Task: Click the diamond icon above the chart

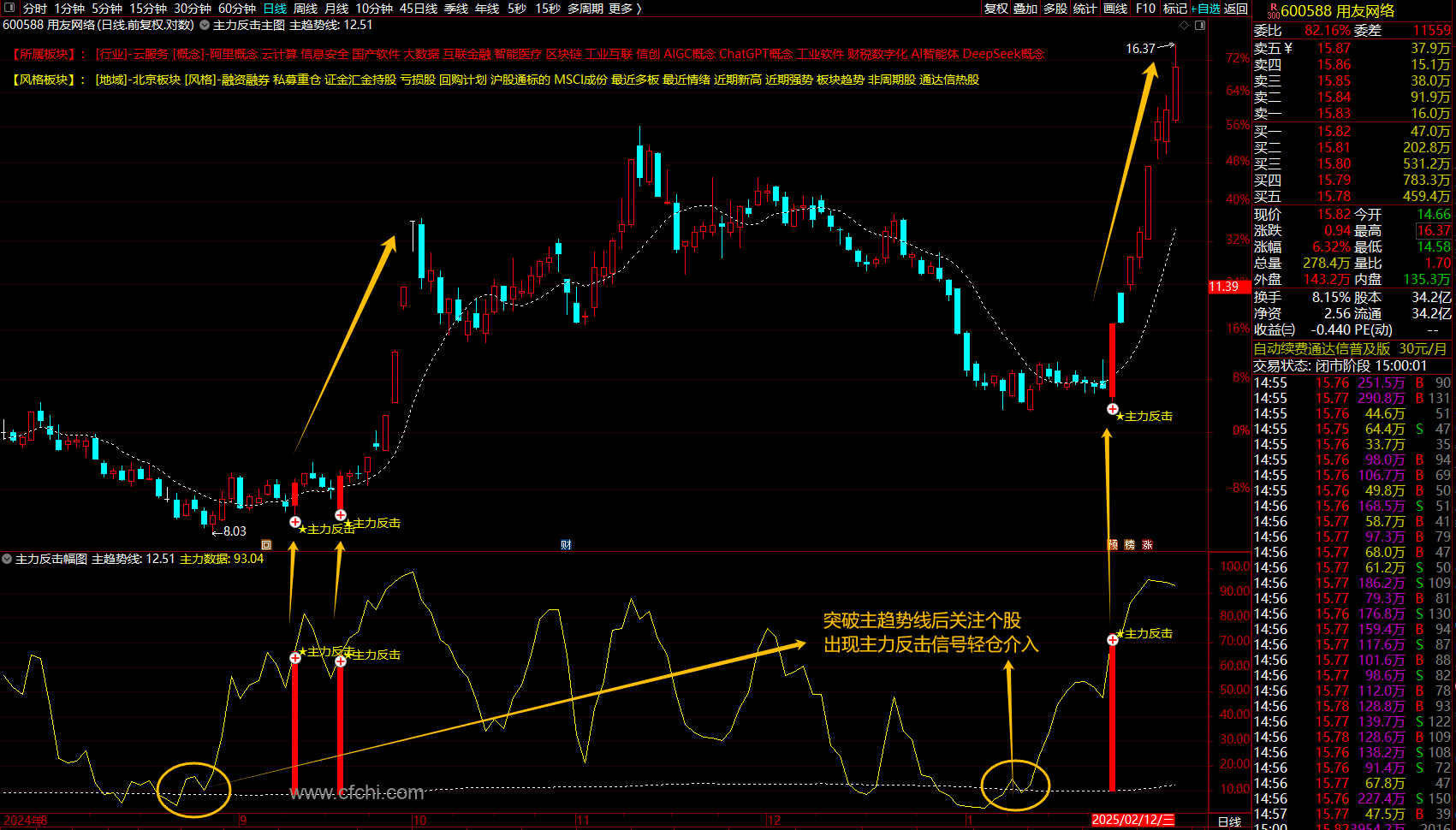Action: [x=1185, y=26]
